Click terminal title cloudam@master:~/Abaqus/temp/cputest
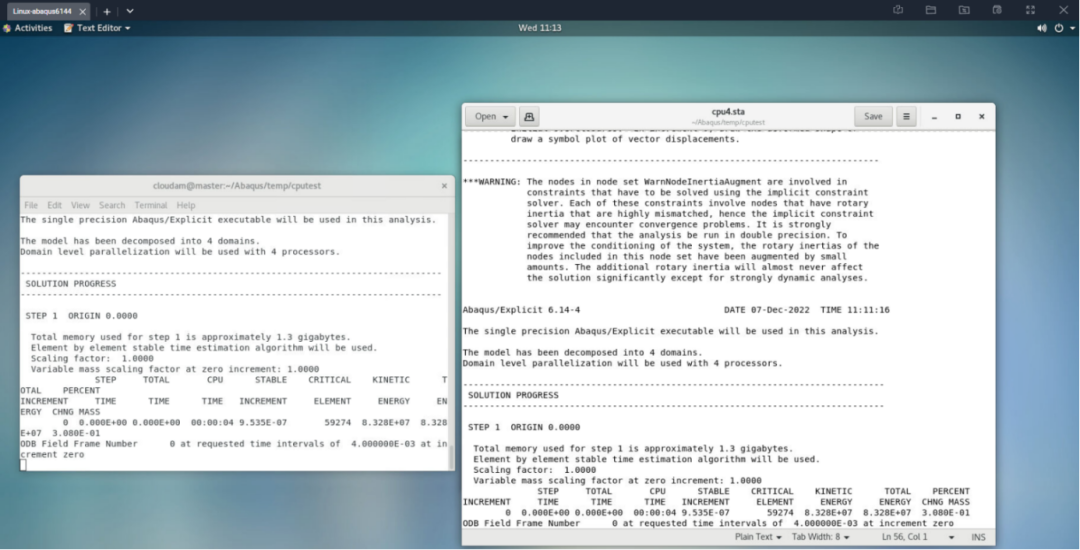The image size is (1080, 550). point(237,186)
